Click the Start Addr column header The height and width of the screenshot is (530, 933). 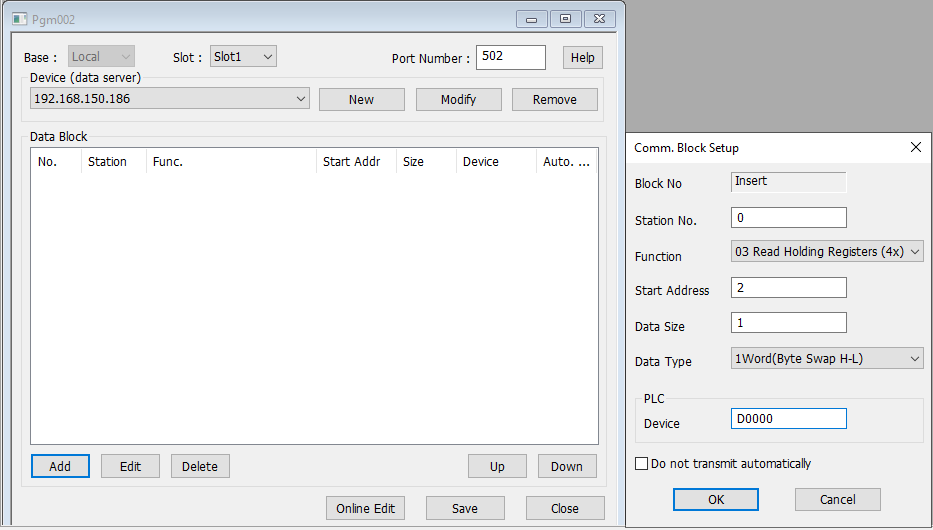[x=356, y=162]
